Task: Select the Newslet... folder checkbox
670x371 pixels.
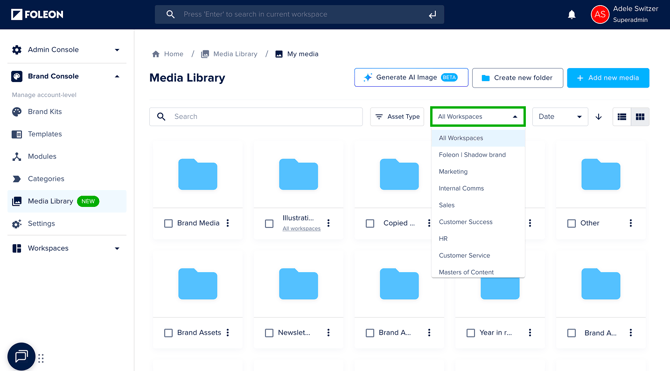Action: tap(269, 333)
